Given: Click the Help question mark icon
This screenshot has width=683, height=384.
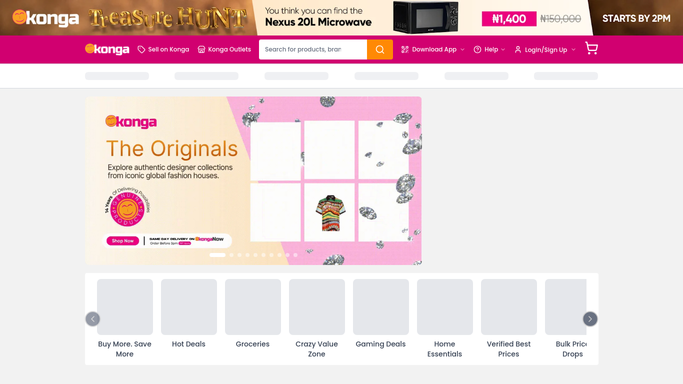Looking at the screenshot, I should point(477,50).
